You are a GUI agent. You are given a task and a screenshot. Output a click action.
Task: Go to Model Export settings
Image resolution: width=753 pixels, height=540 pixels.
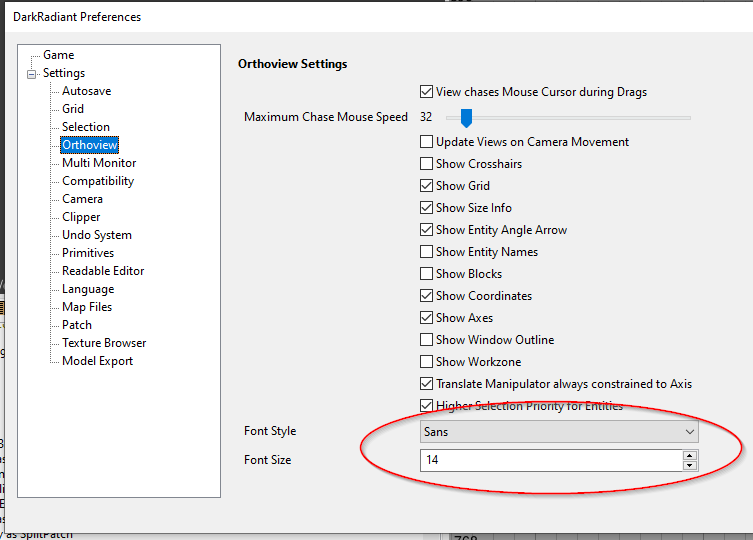coord(97,361)
